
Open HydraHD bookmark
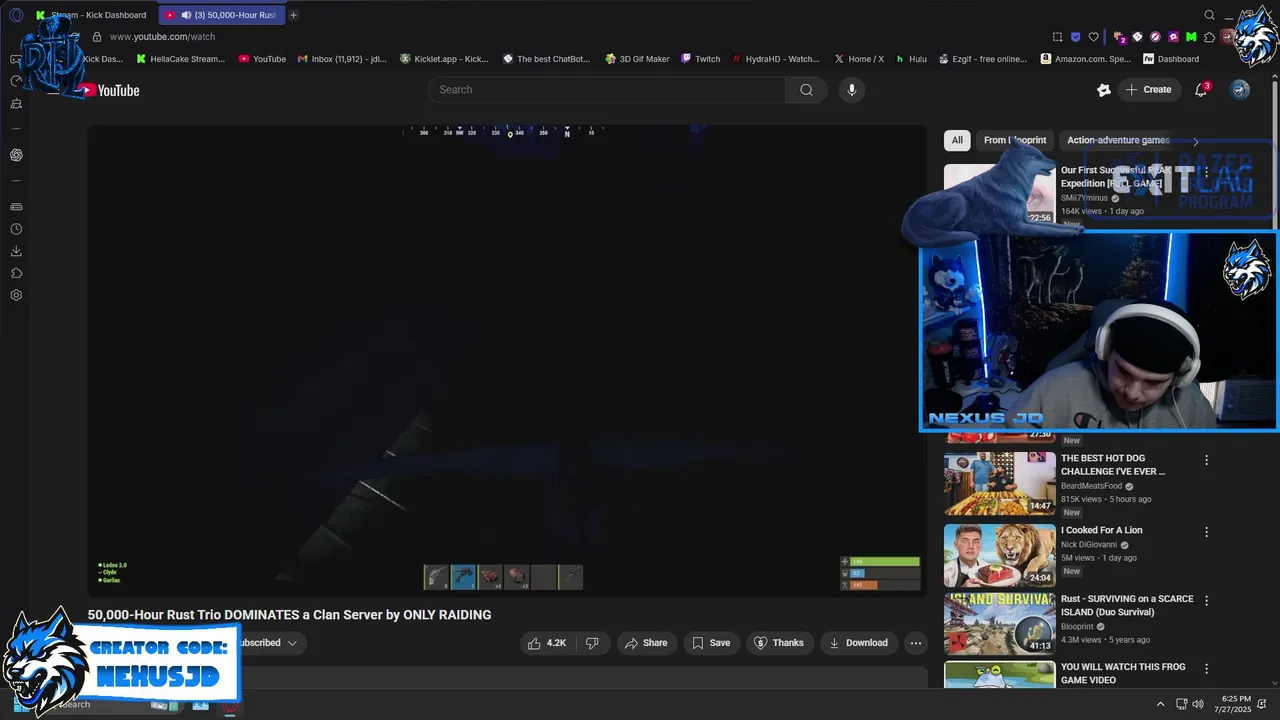[776, 59]
